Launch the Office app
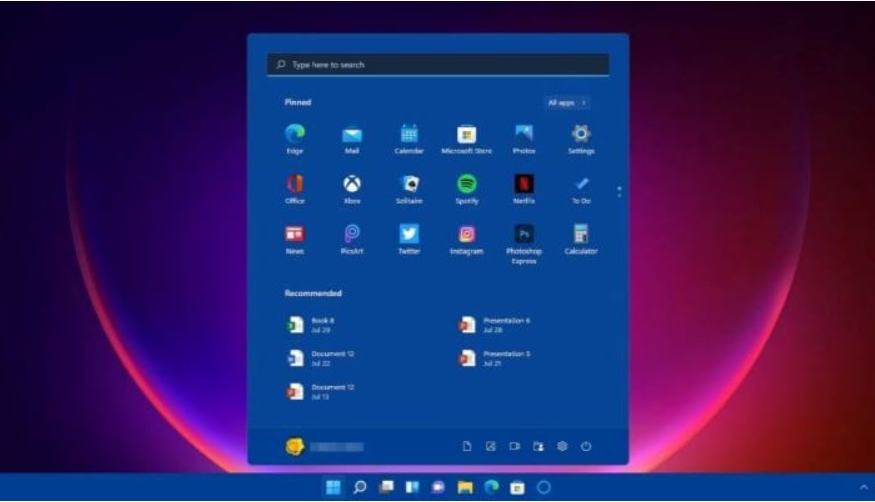 tap(295, 189)
